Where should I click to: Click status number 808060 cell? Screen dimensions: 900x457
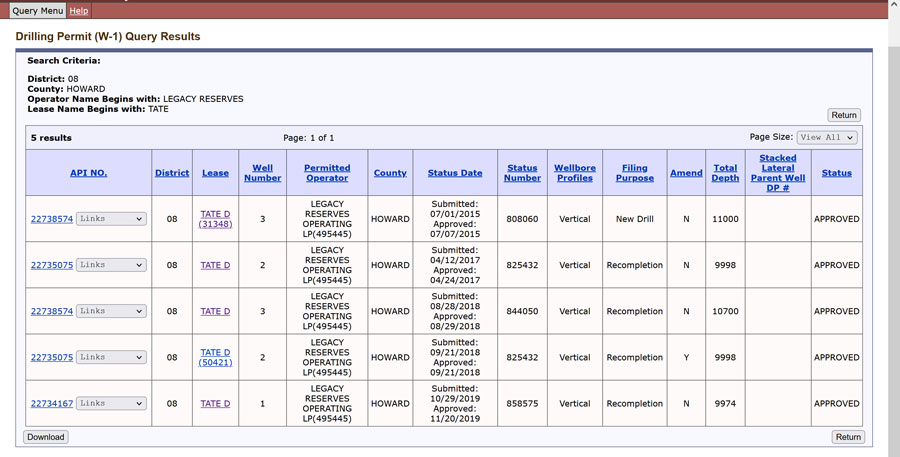coord(522,219)
